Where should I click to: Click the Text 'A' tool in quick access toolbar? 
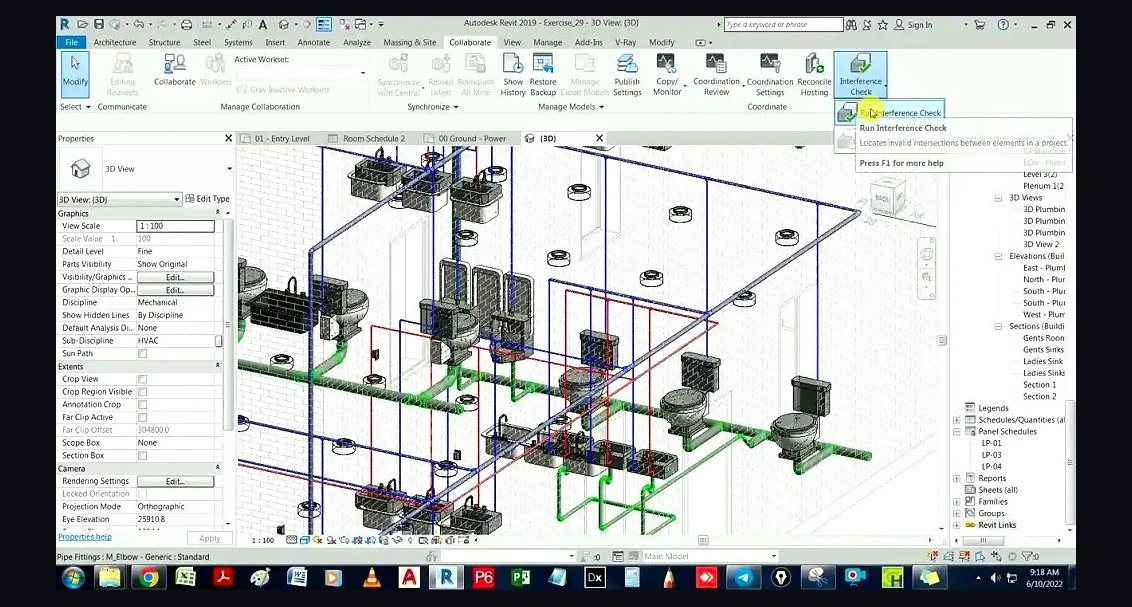263,25
